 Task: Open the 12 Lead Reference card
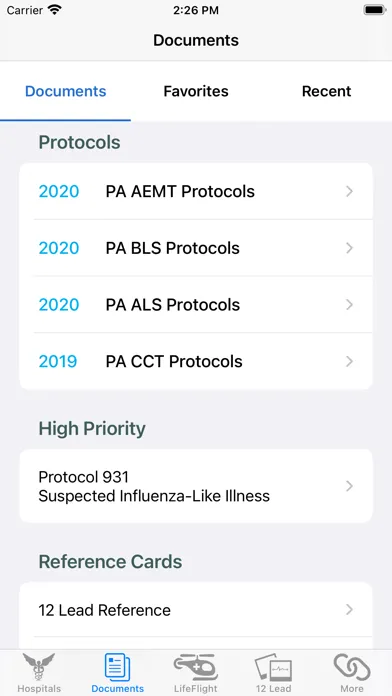pyautogui.click(x=196, y=610)
